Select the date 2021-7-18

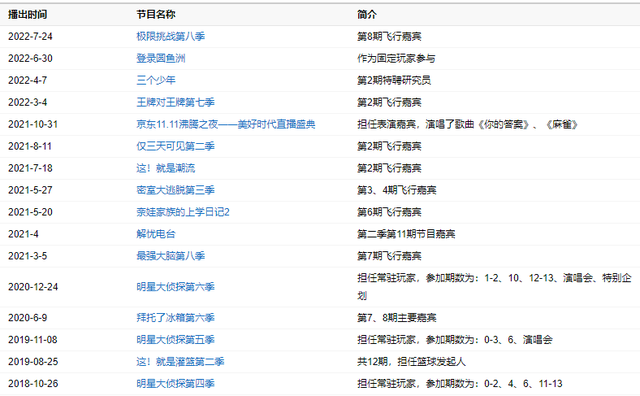30,169
